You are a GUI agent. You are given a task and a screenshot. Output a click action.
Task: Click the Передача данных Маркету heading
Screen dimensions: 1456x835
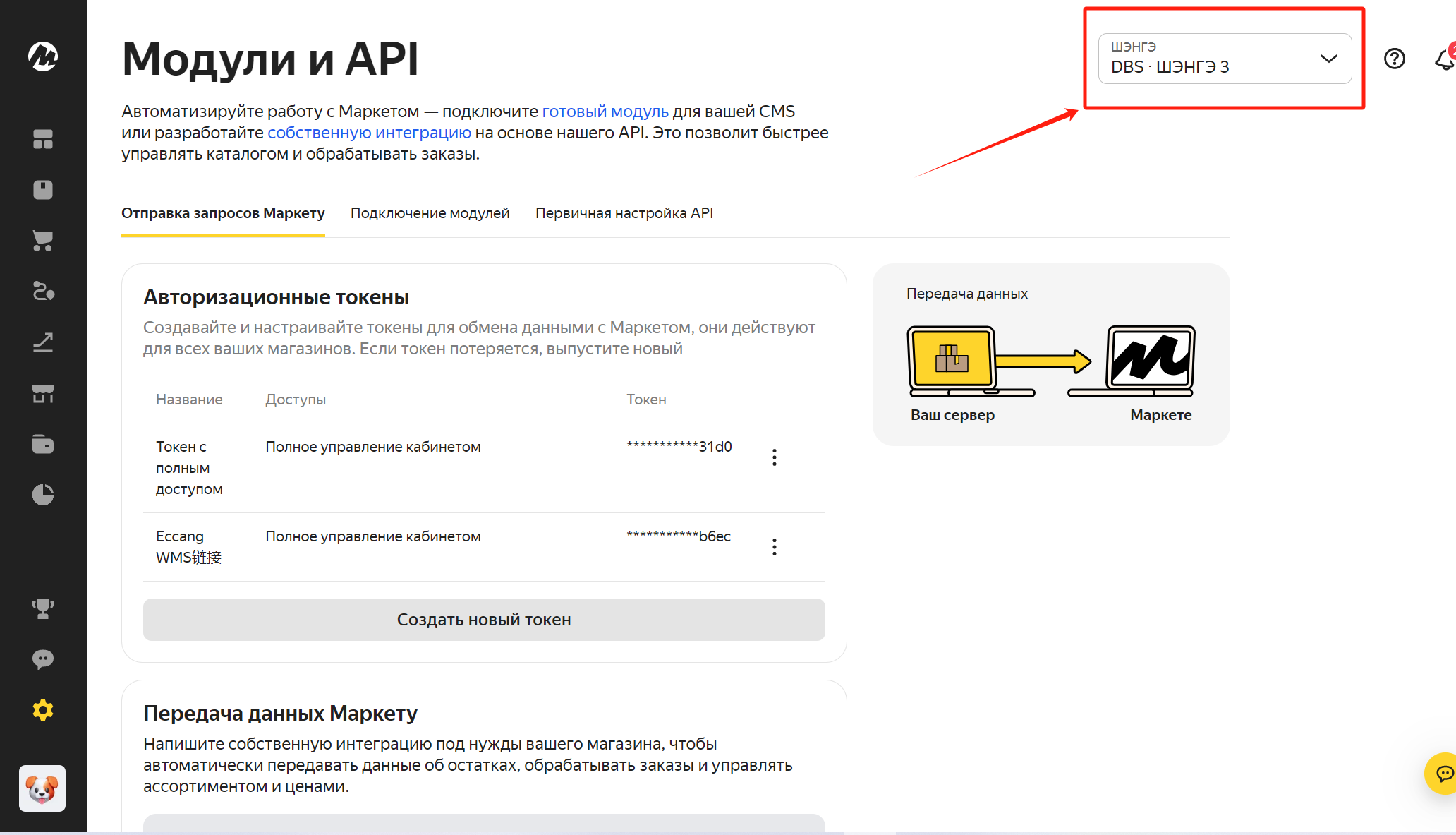(281, 714)
